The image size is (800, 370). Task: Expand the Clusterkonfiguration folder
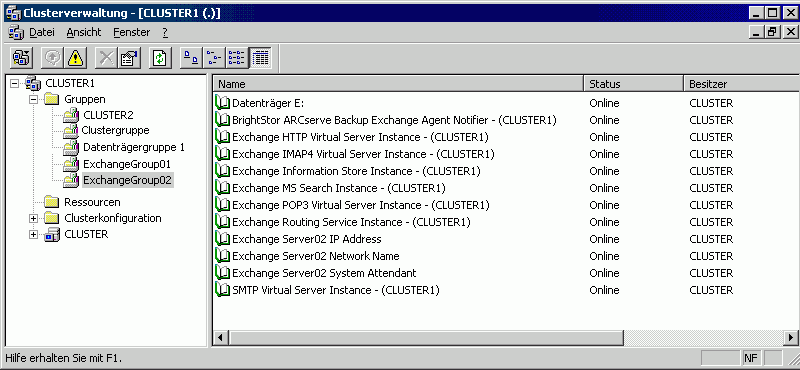[34, 218]
